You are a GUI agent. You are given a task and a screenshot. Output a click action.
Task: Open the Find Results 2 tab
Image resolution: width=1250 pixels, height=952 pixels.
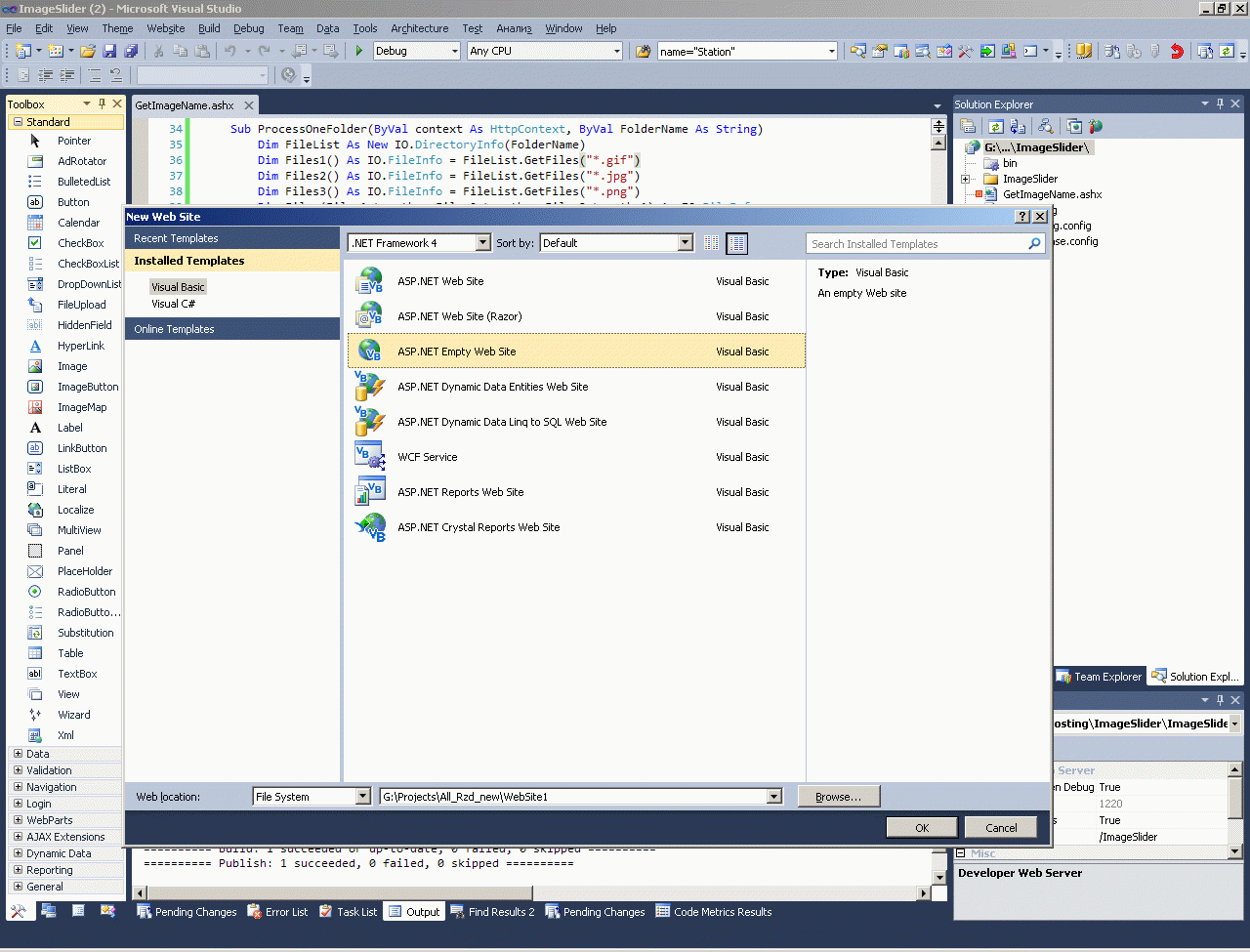point(492,912)
